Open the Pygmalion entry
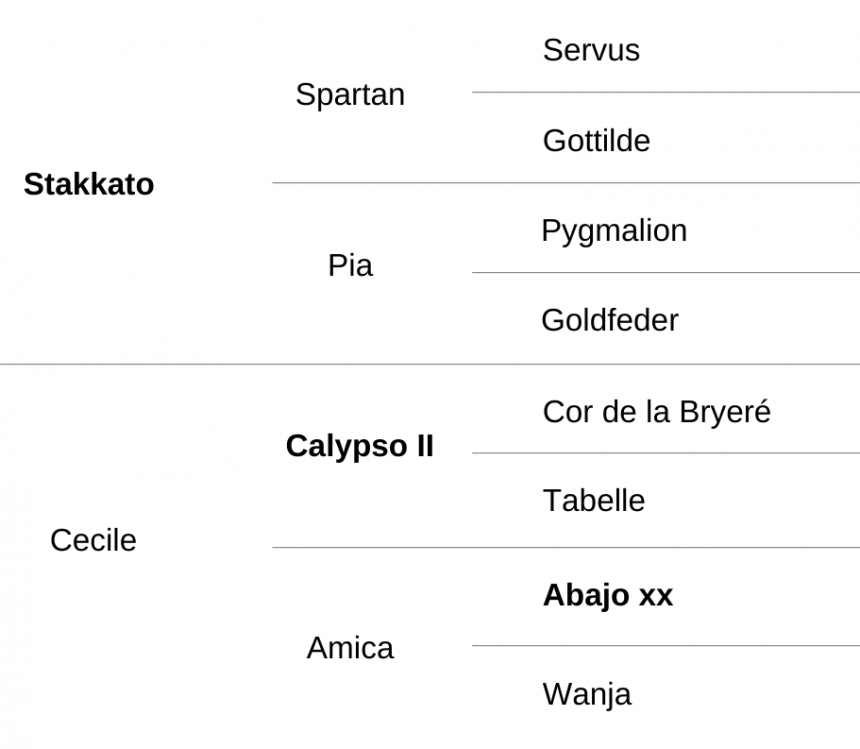 [614, 231]
